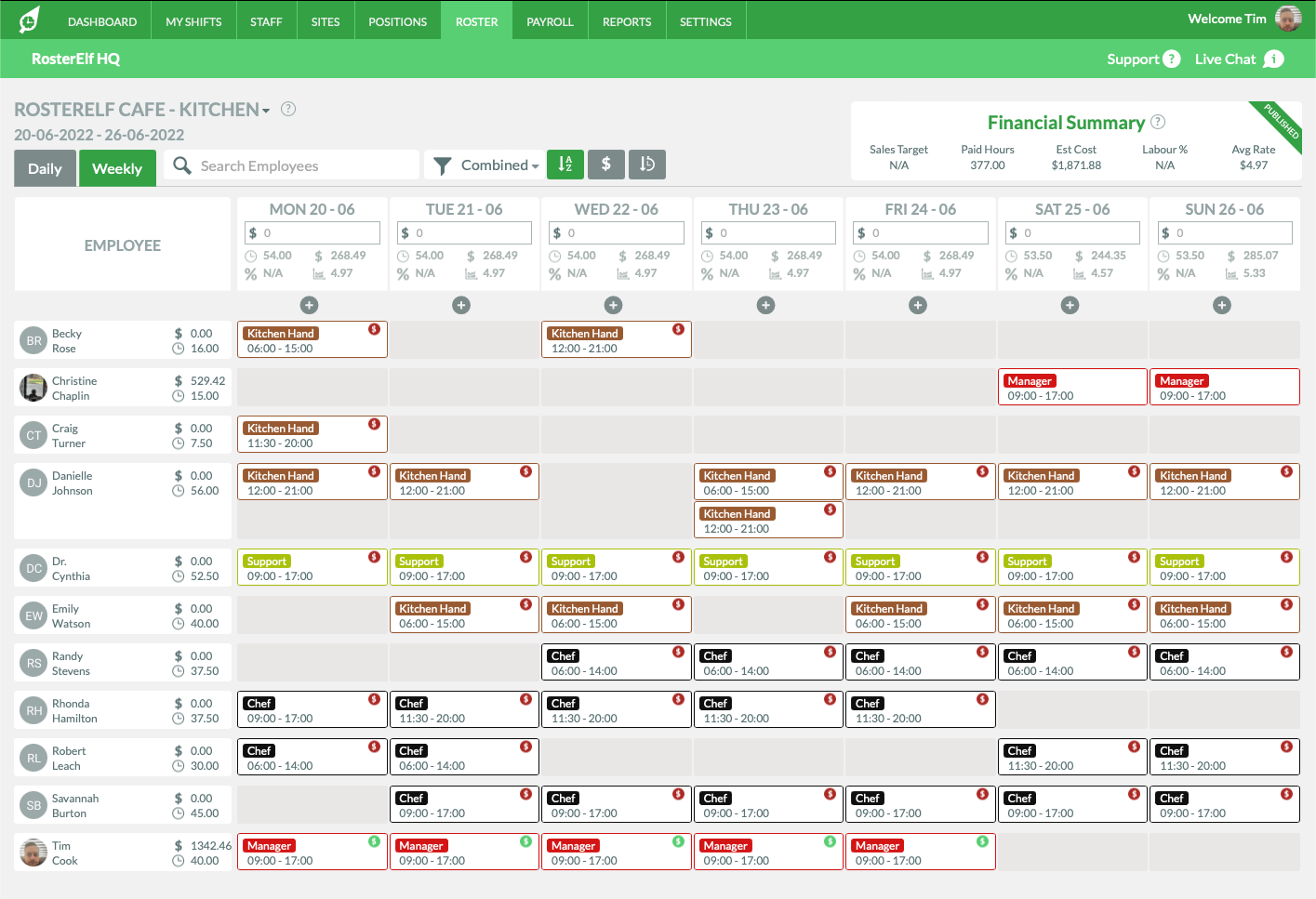Click the Financial Summary help icon

point(1158,122)
